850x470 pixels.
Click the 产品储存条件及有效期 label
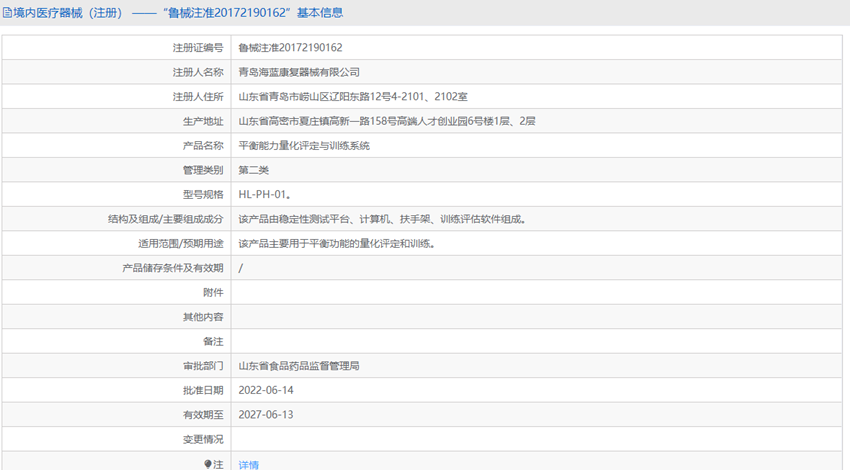(x=173, y=268)
